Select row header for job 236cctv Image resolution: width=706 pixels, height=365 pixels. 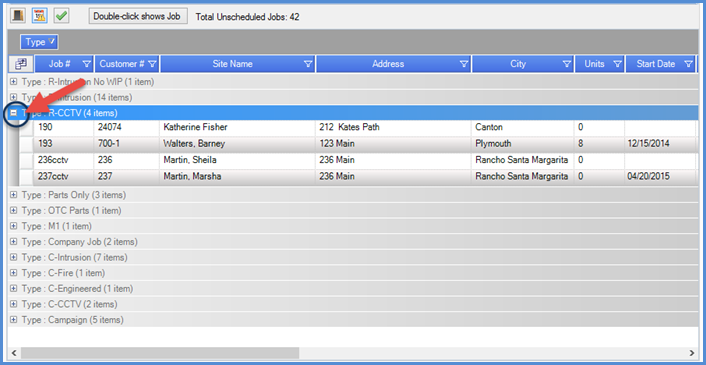(x=27, y=160)
